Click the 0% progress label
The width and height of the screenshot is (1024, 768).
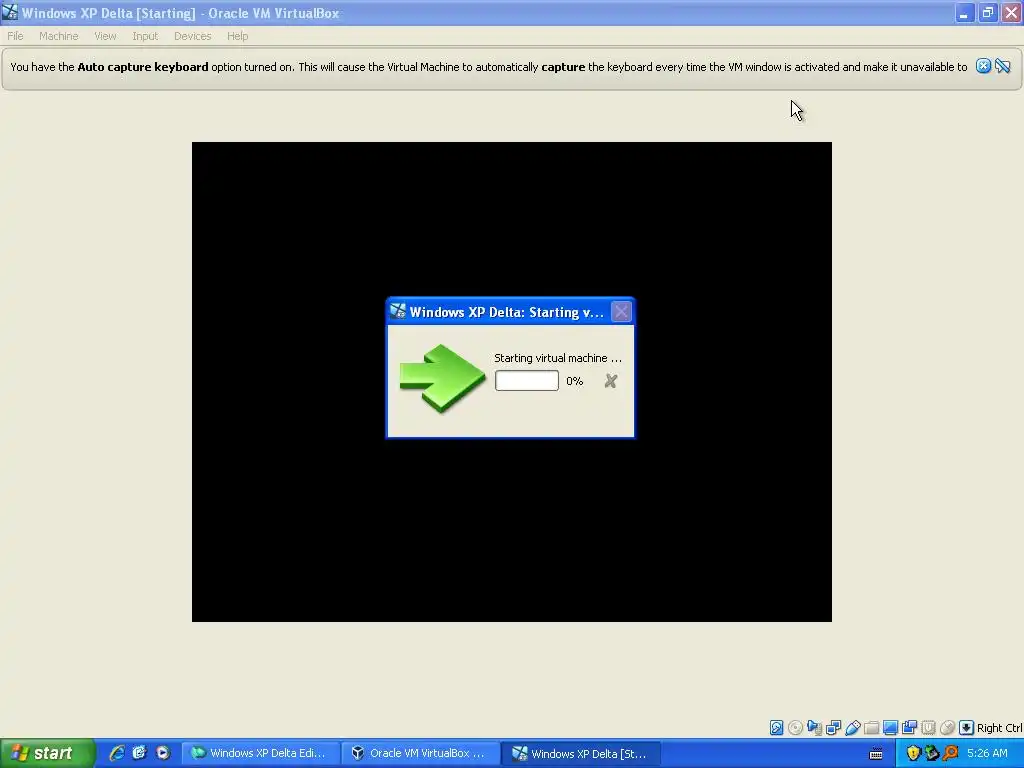click(x=575, y=381)
